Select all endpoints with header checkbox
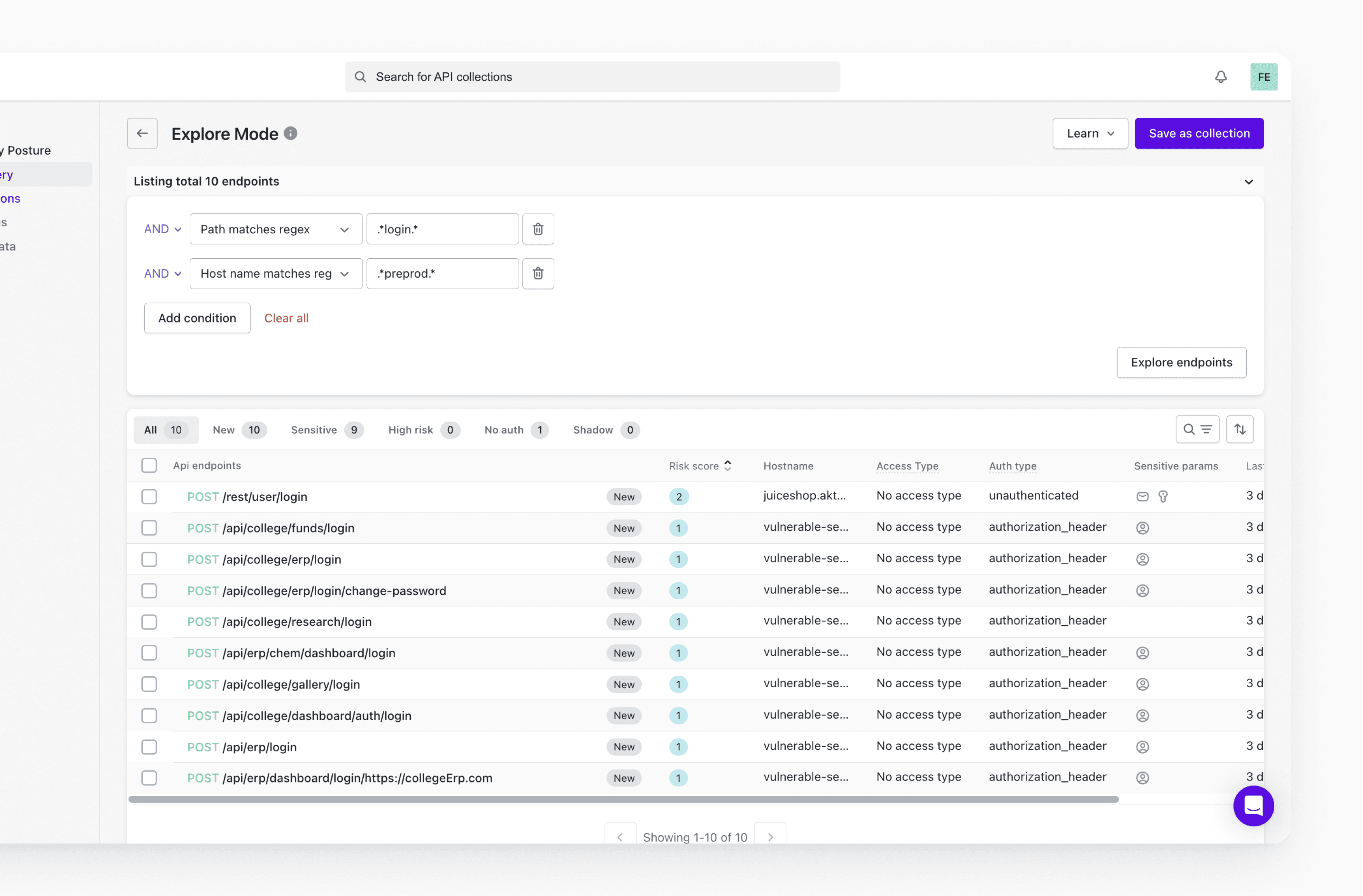The height and width of the screenshot is (896, 1363). [149, 465]
